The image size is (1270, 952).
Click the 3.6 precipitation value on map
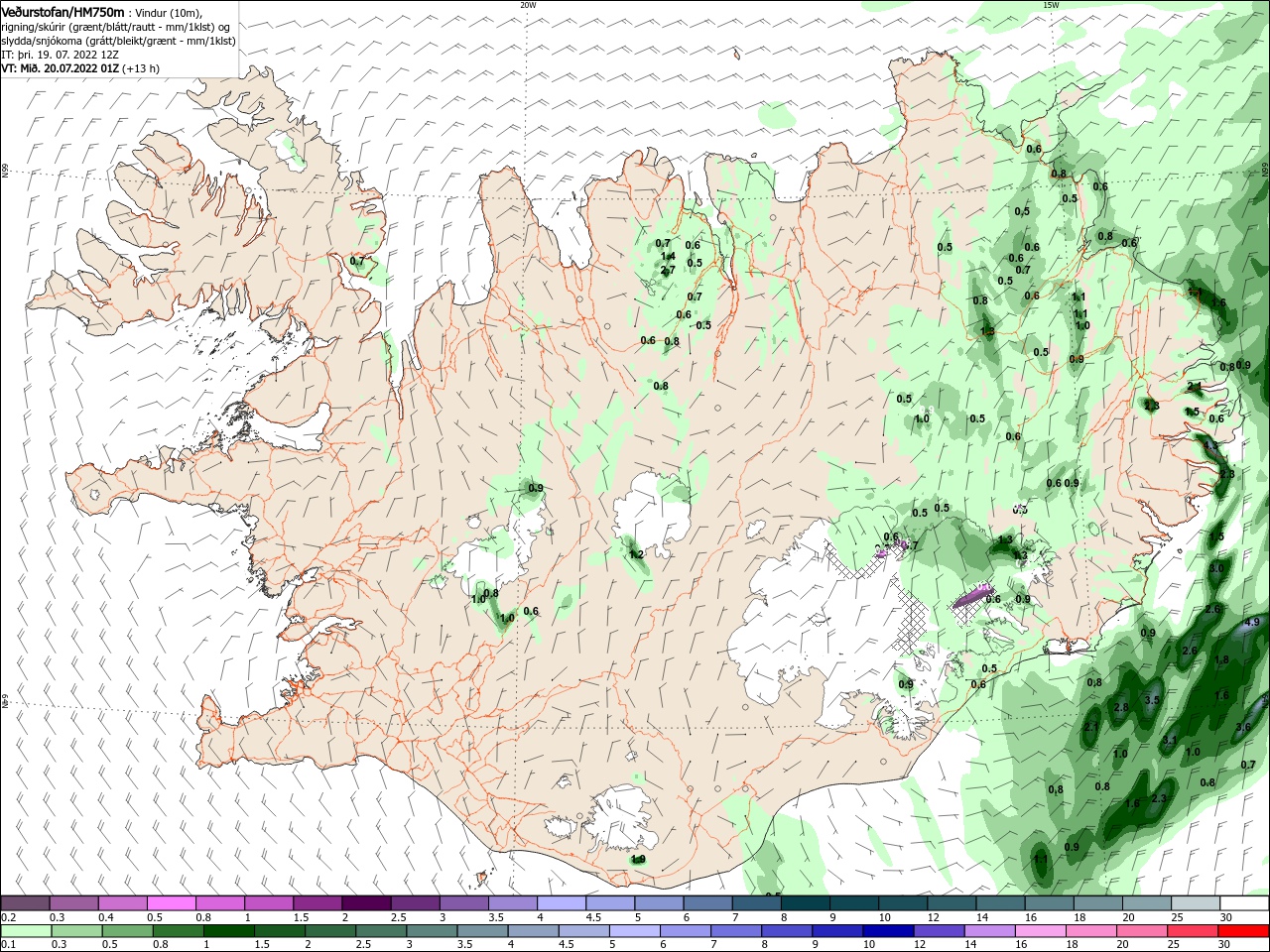point(1243,728)
